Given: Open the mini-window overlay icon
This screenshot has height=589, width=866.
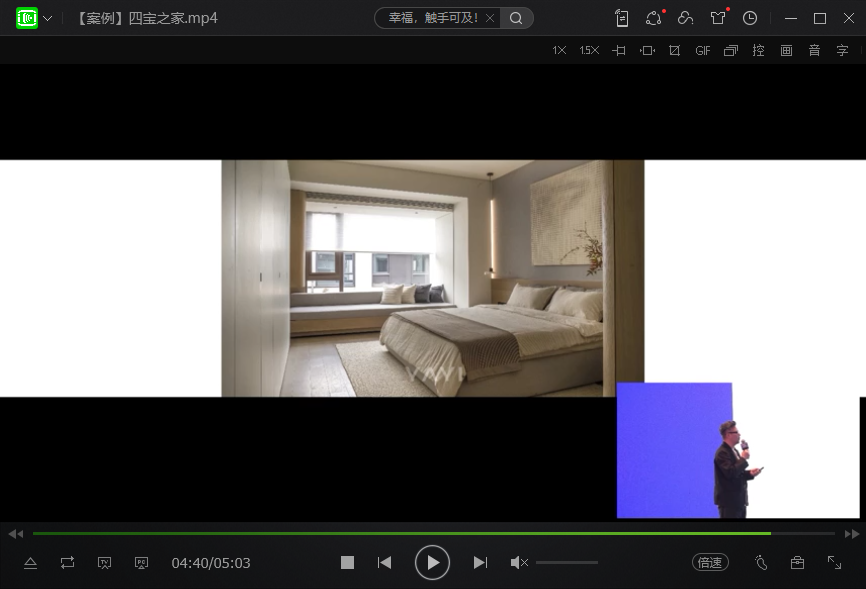Looking at the screenshot, I should point(731,51).
